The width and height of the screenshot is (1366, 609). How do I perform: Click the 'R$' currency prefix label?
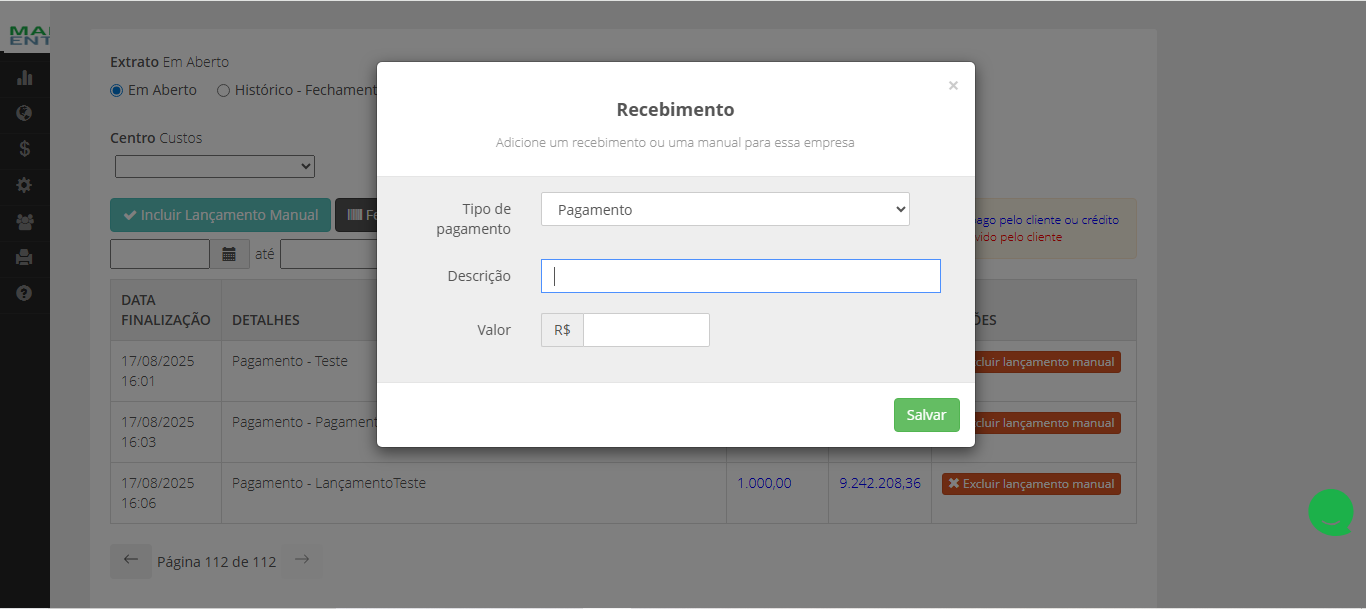tap(562, 330)
